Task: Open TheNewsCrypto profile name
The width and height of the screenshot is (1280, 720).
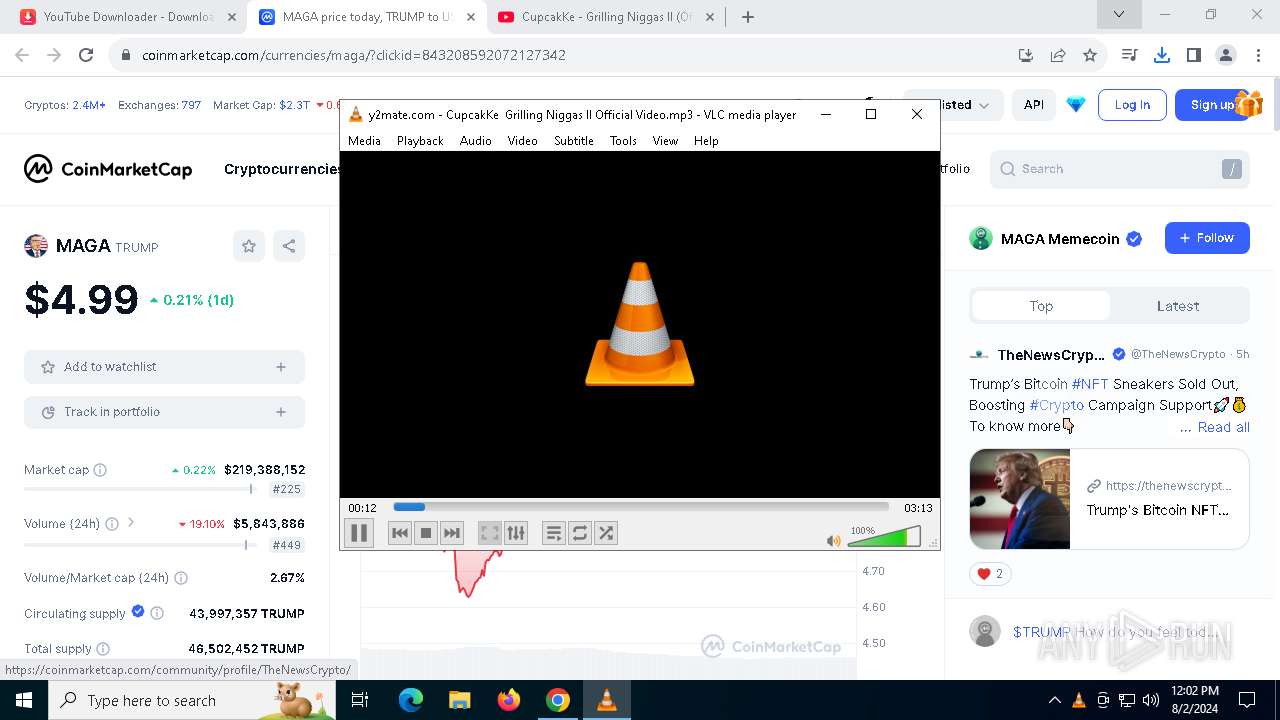Action: 1051,355
